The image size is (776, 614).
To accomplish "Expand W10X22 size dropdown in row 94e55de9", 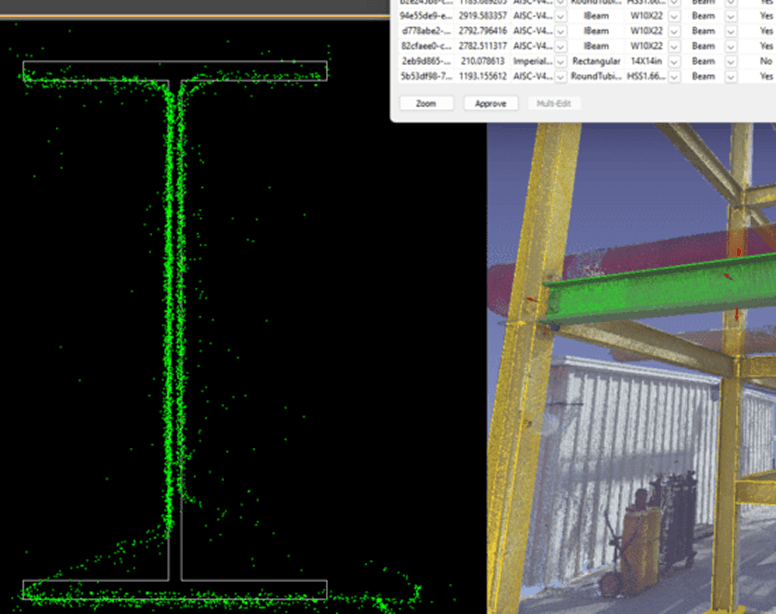I will pos(674,16).
